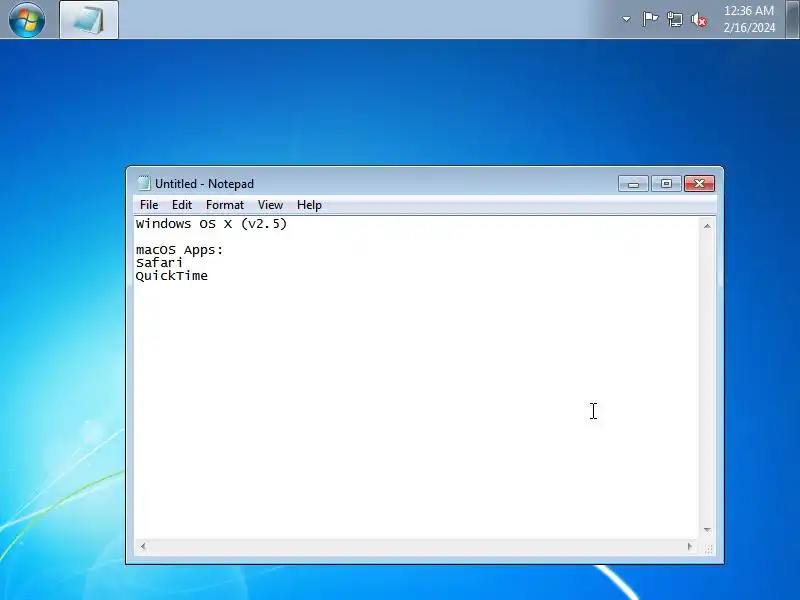This screenshot has height=600, width=800.
Task: Click the horizontal scrollbar left arrow
Action: (143, 546)
